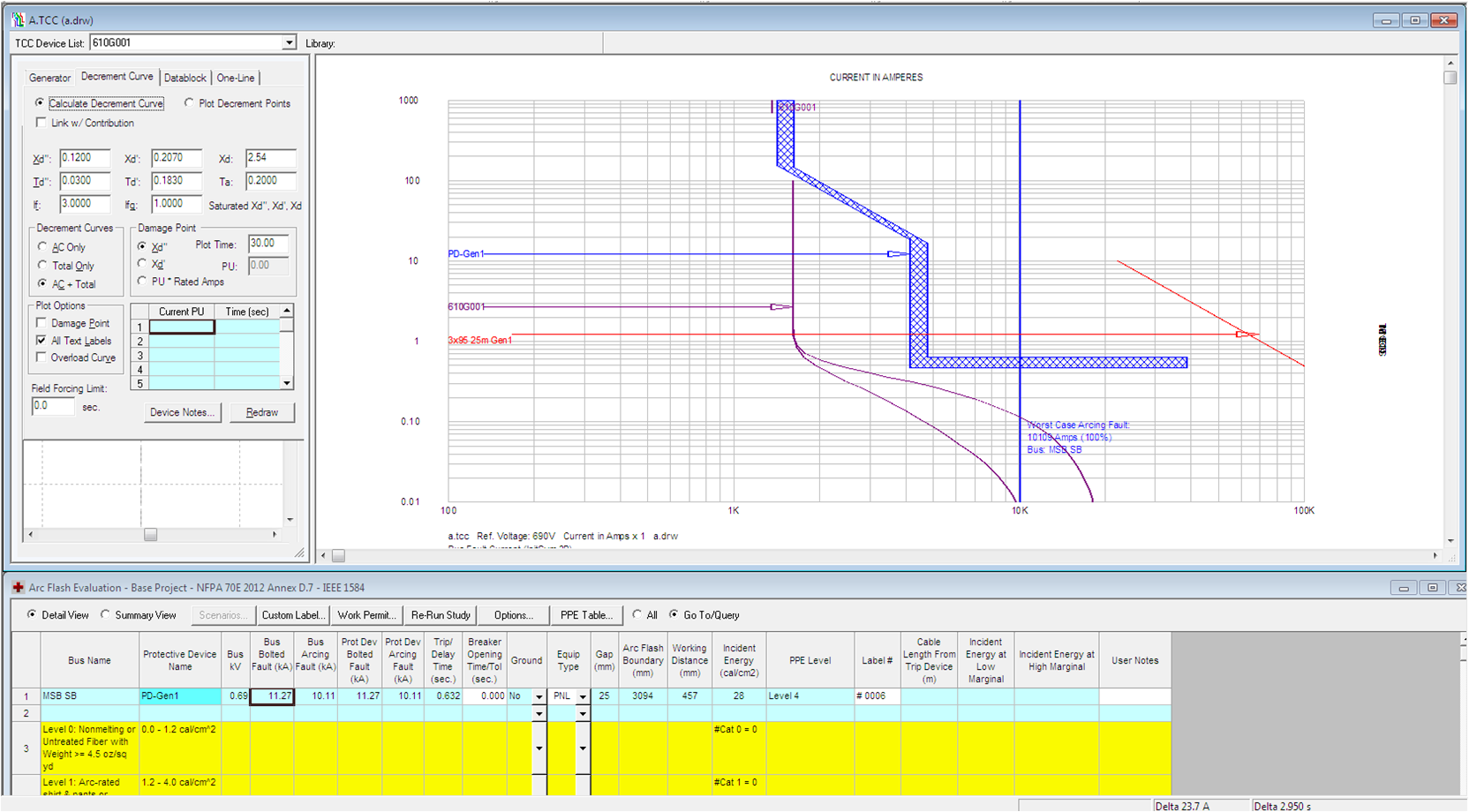Switch to the Datablock tab
The height and width of the screenshot is (812, 1469).
coord(185,78)
